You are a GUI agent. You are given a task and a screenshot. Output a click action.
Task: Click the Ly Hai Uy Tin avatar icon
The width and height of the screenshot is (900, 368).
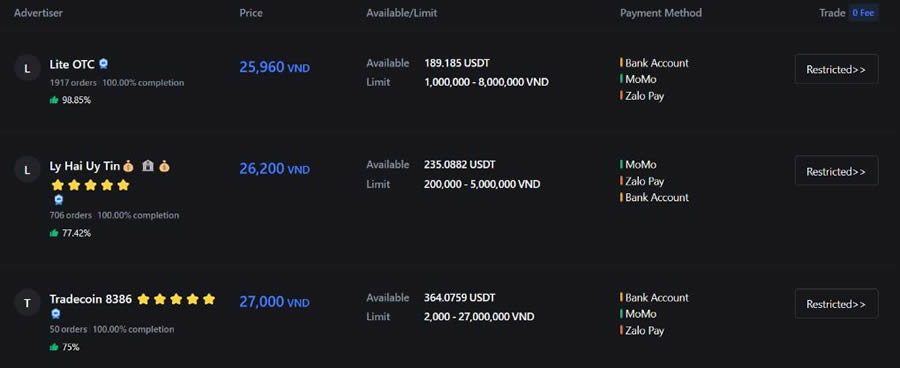click(x=27, y=170)
